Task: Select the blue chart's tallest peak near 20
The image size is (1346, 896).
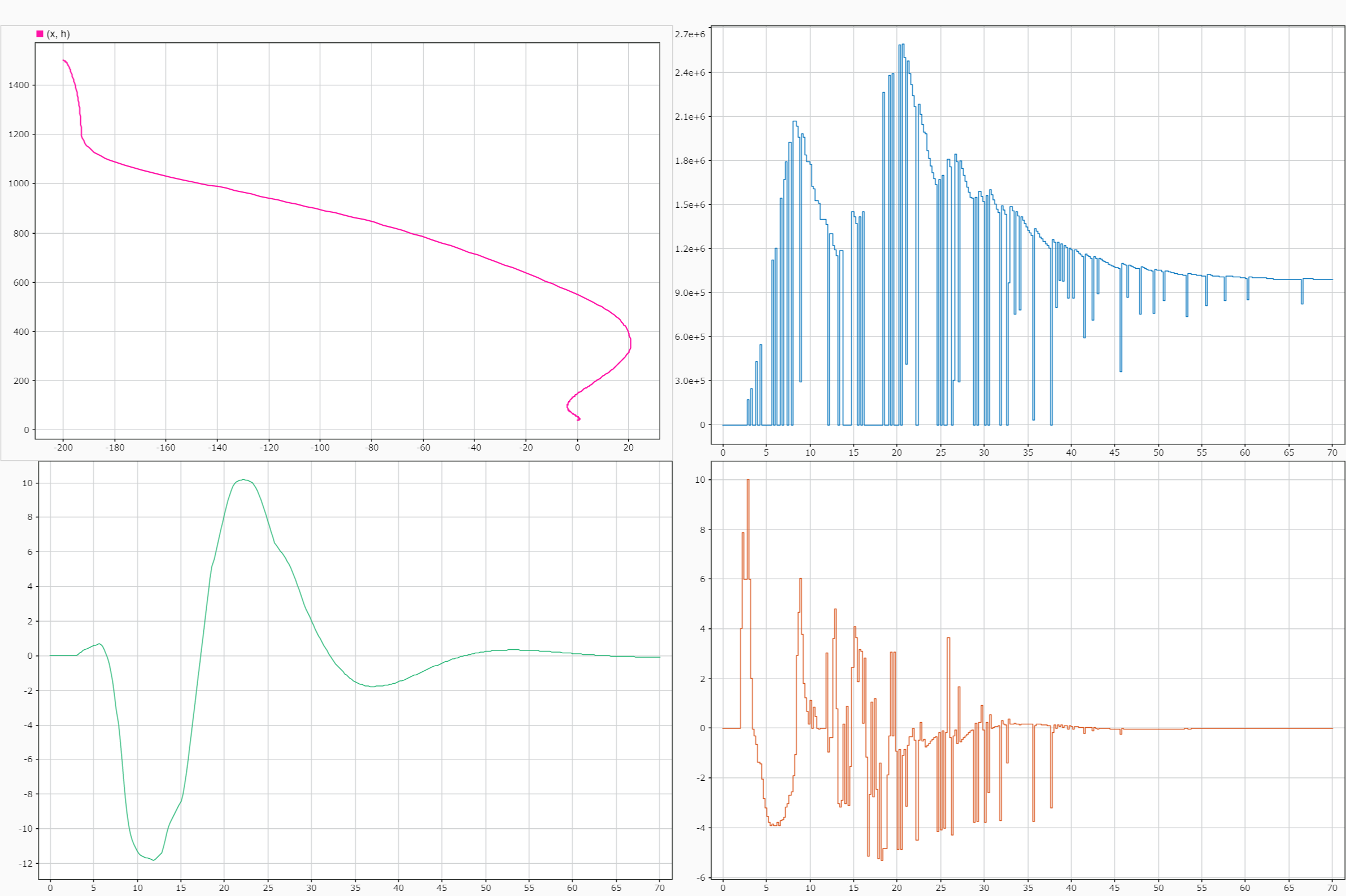Action: [x=902, y=45]
